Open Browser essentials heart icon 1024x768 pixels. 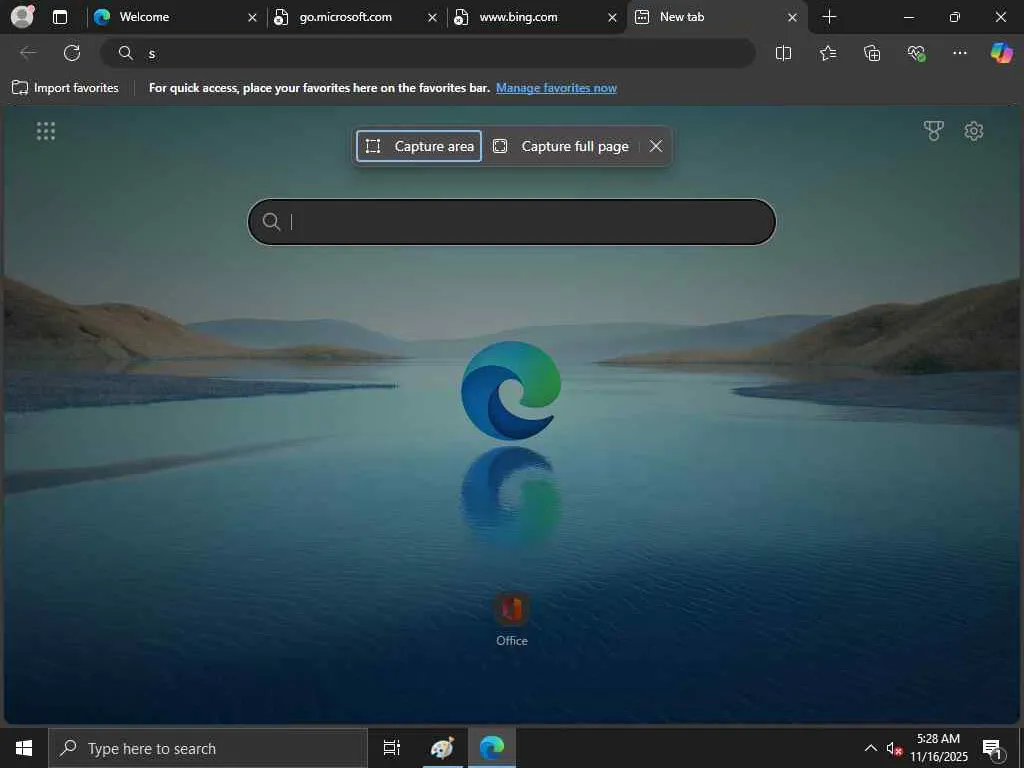916,53
